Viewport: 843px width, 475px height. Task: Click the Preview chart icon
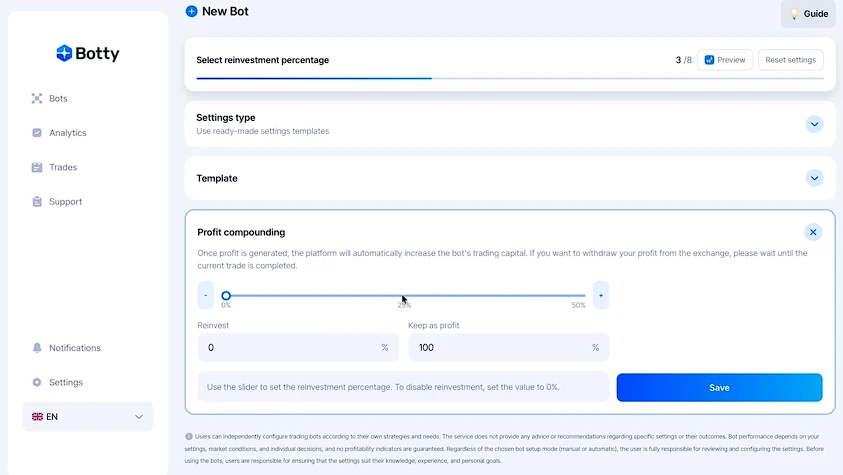709,60
